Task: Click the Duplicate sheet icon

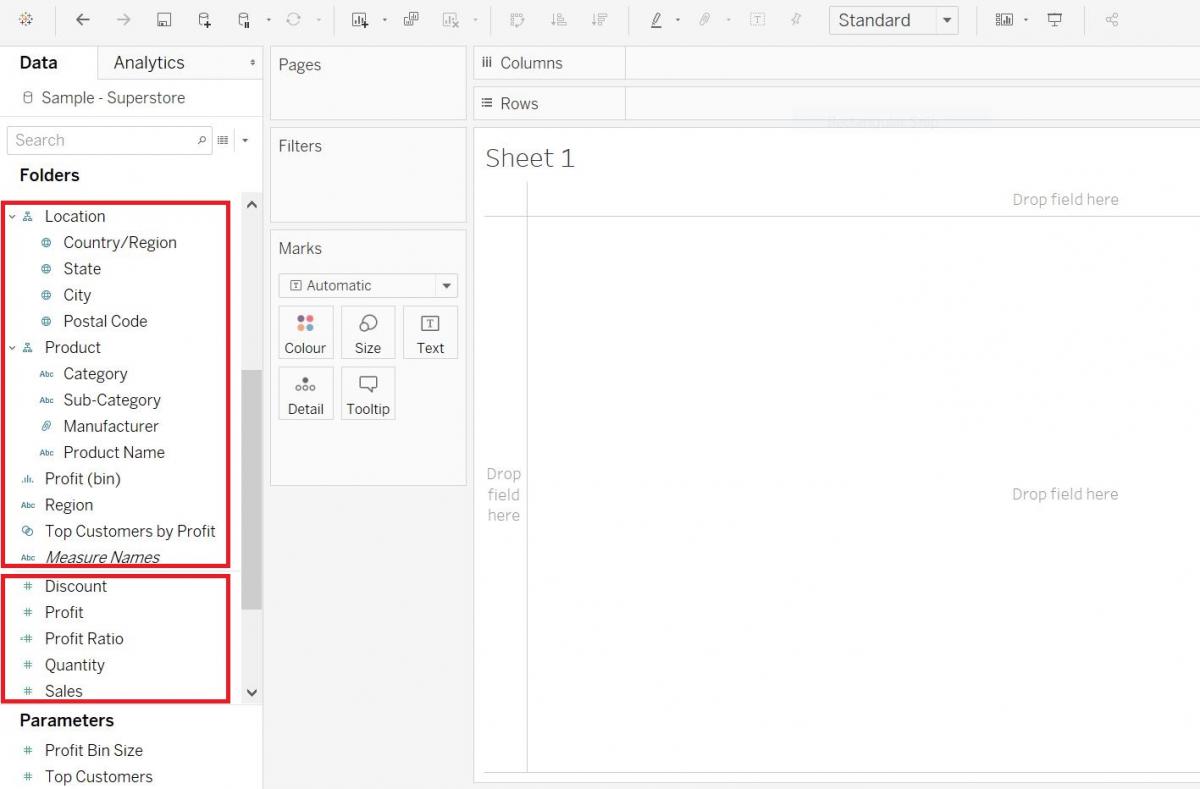Action: [410, 19]
